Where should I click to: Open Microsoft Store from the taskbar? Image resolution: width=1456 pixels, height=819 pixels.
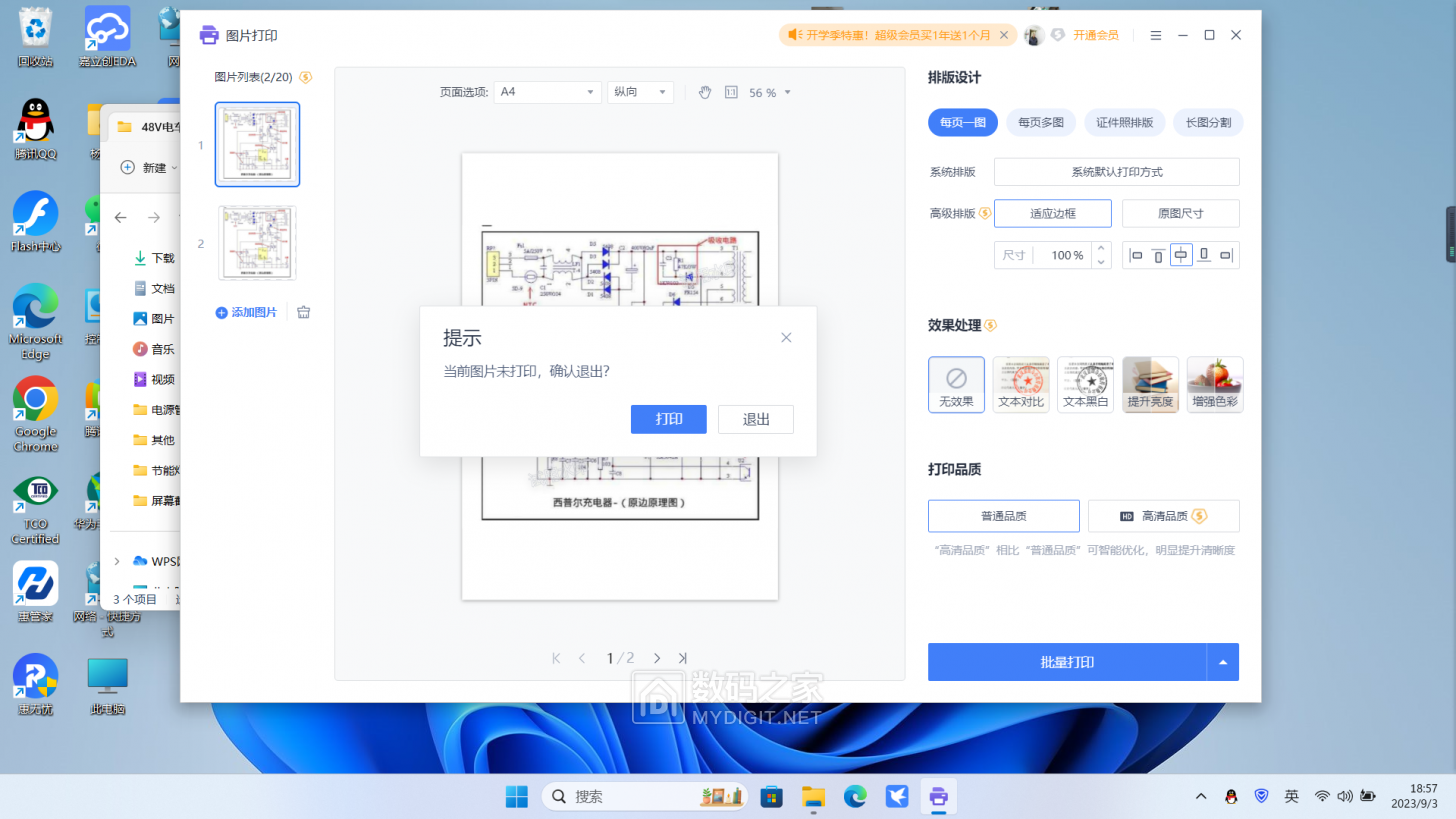point(771,796)
